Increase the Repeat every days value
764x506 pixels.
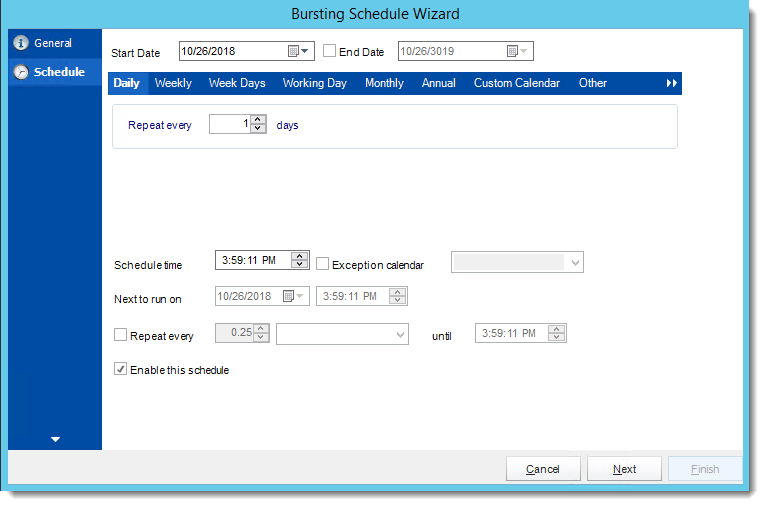click(x=258, y=119)
